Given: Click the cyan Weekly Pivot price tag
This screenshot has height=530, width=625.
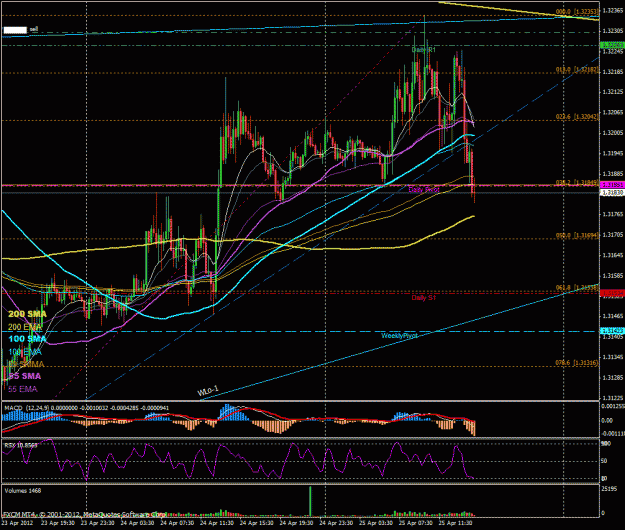Looking at the screenshot, I should [x=612, y=331].
